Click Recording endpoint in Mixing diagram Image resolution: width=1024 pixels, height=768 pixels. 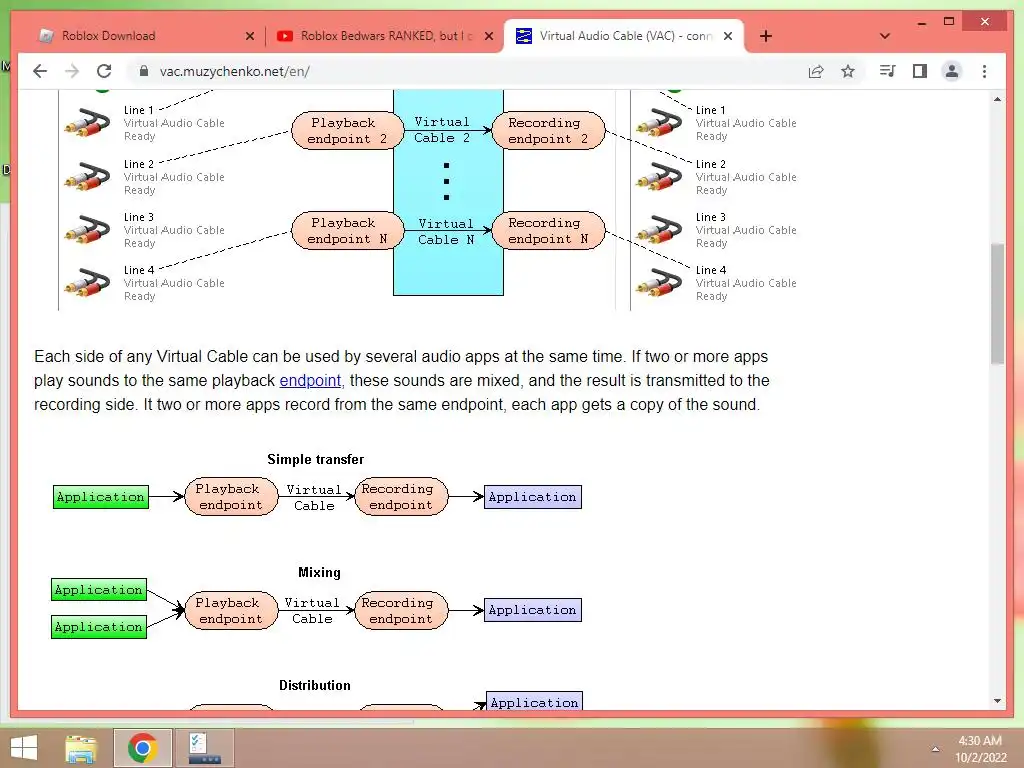pos(401,611)
